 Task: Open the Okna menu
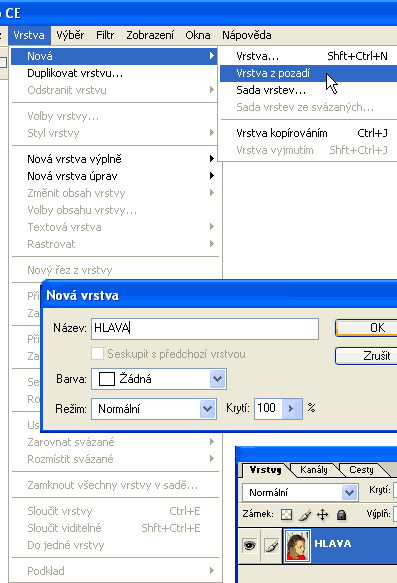[198, 35]
